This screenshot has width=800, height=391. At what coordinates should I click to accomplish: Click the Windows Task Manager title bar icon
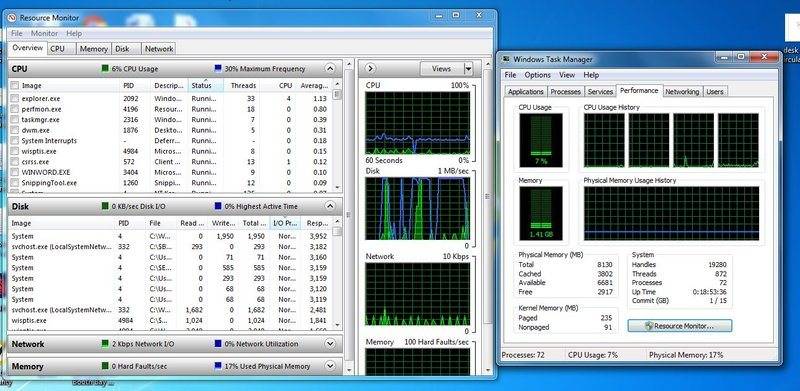[x=506, y=59]
